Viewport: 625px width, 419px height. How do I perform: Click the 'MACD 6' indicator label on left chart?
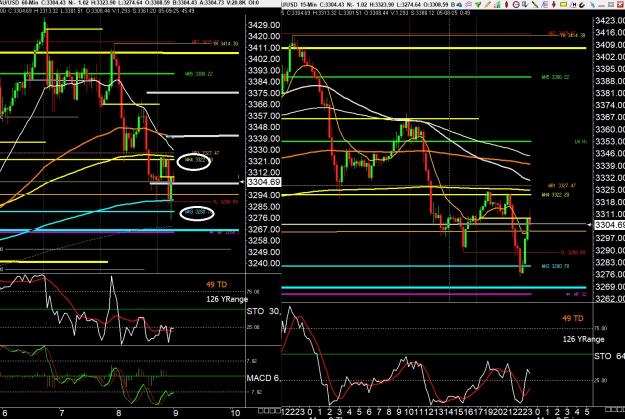click(263, 378)
